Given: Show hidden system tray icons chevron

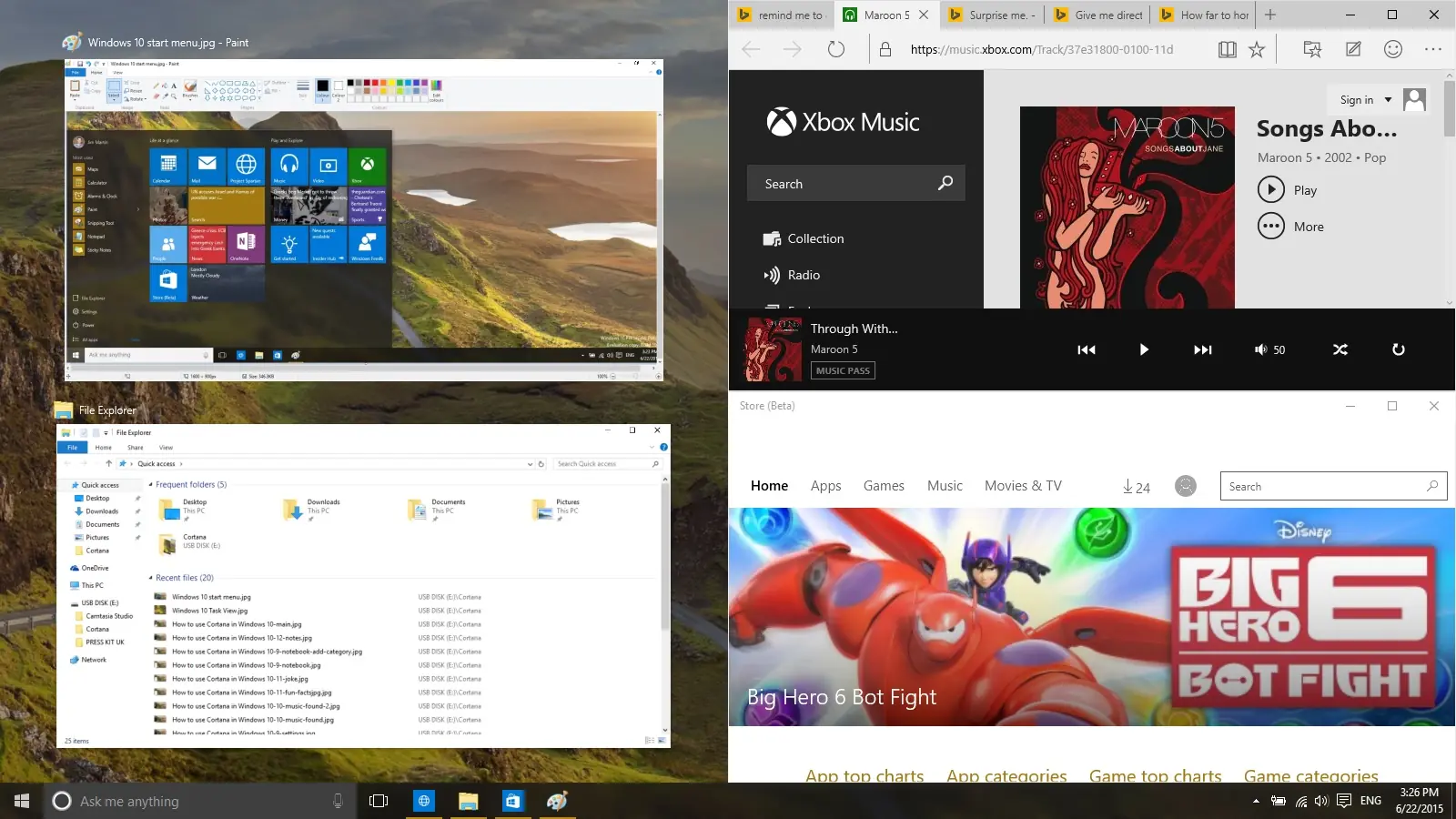Looking at the screenshot, I should (1256, 801).
